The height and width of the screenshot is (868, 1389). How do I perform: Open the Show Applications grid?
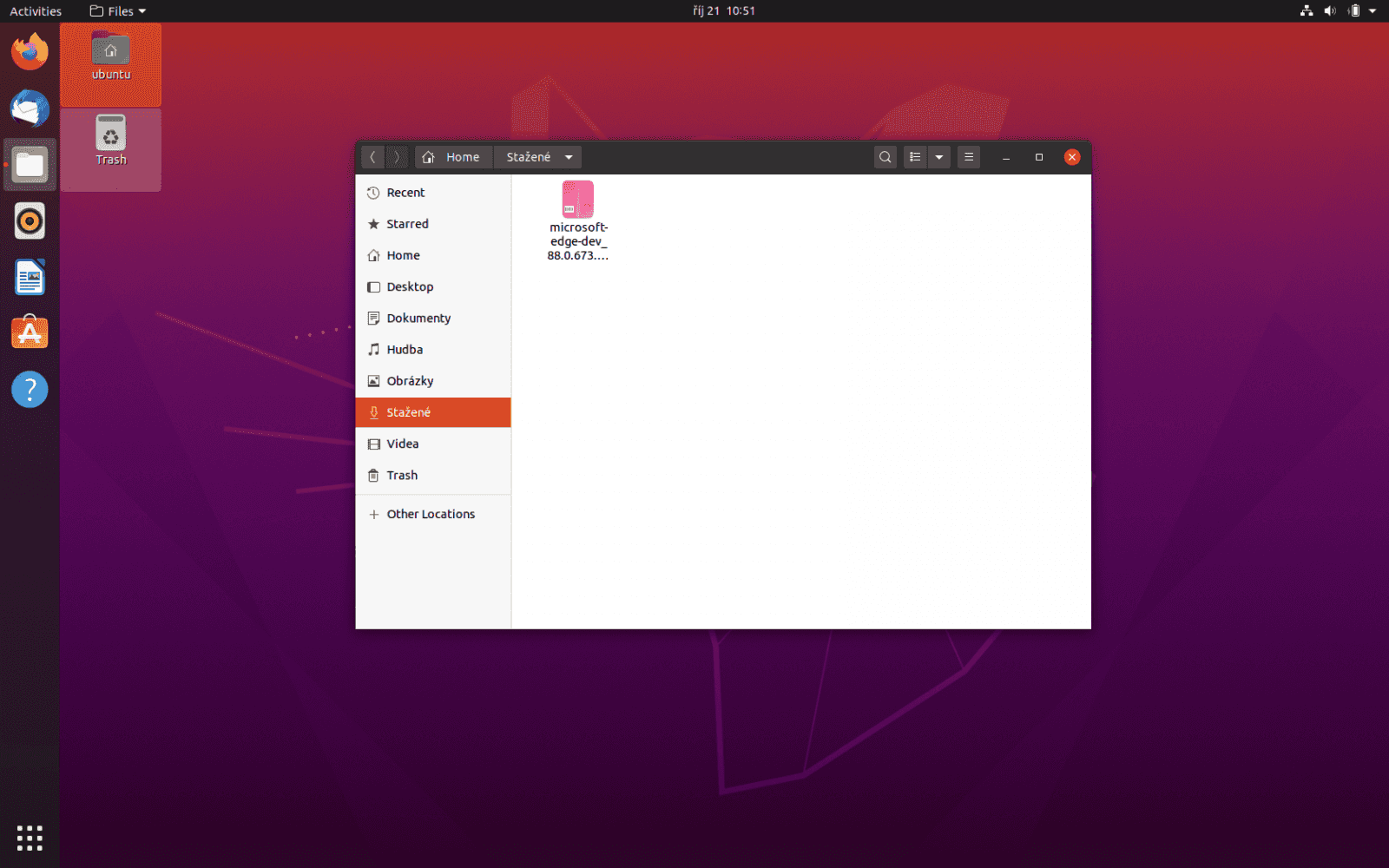click(x=30, y=838)
